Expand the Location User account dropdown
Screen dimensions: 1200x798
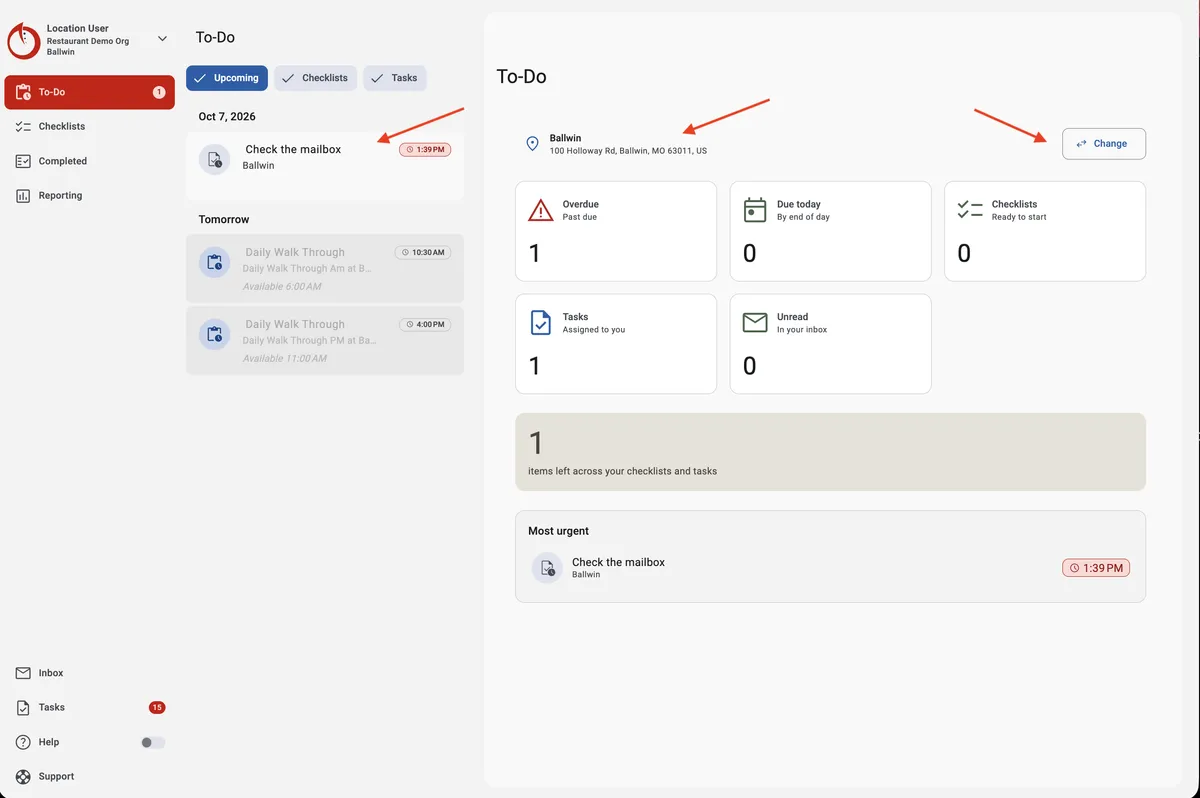pyautogui.click(x=162, y=39)
